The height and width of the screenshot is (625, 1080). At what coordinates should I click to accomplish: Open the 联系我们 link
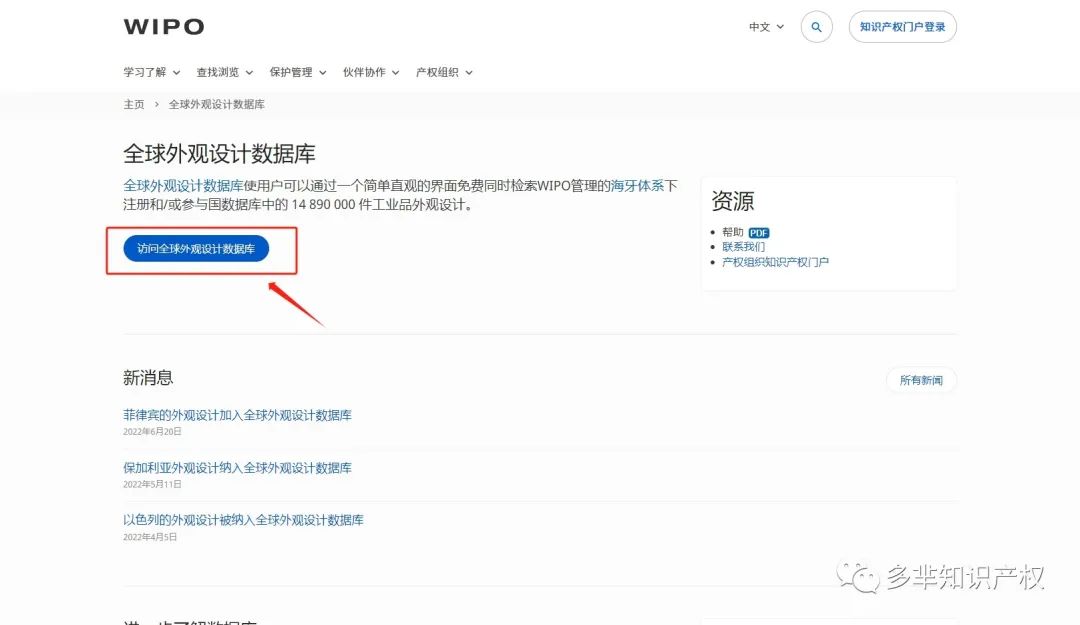[x=743, y=247]
